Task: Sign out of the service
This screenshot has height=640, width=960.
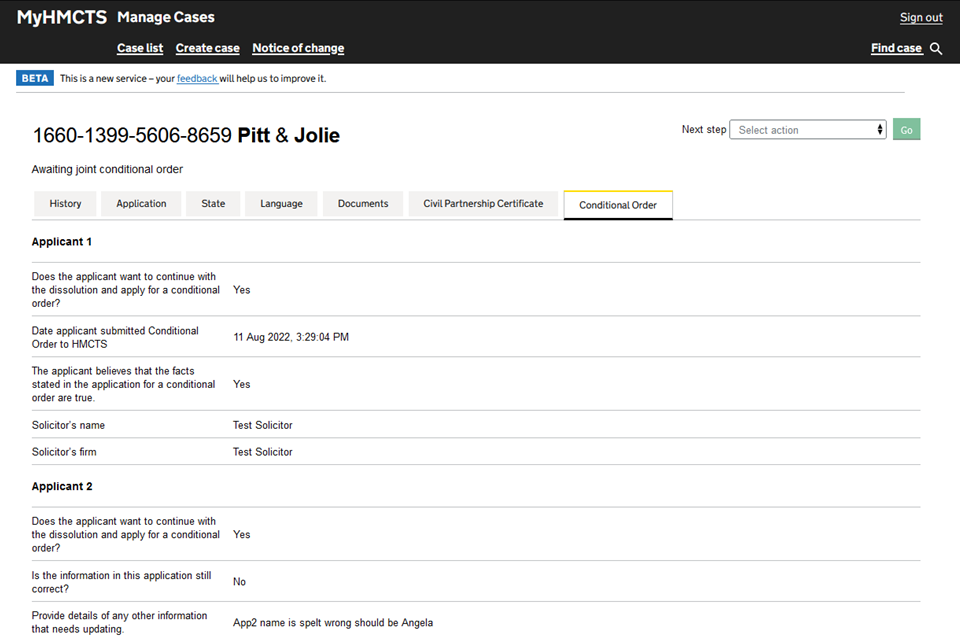Action: (921, 17)
